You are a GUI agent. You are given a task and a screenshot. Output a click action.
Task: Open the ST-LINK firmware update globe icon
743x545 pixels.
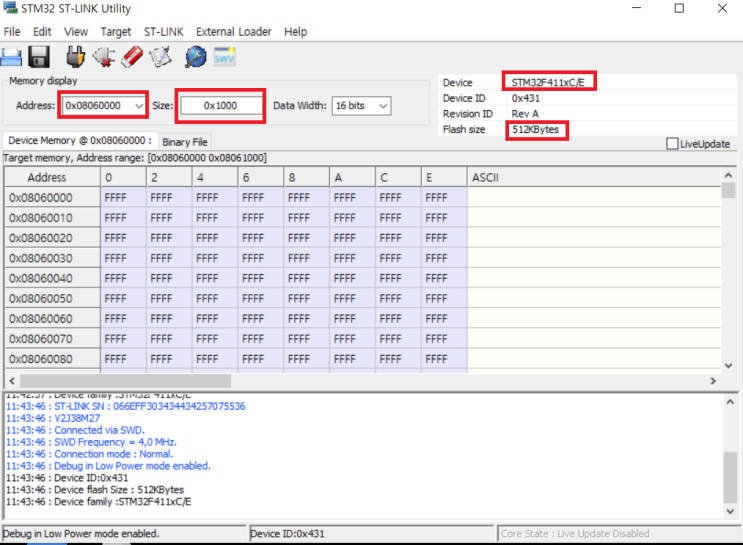pos(195,57)
